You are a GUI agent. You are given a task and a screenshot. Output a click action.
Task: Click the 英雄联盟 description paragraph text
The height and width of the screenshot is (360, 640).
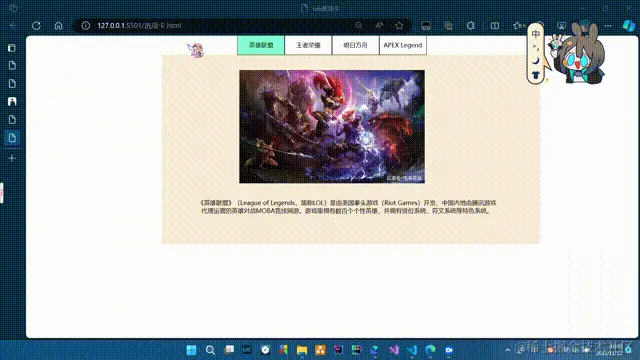pyautogui.click(x=348, y=207)
